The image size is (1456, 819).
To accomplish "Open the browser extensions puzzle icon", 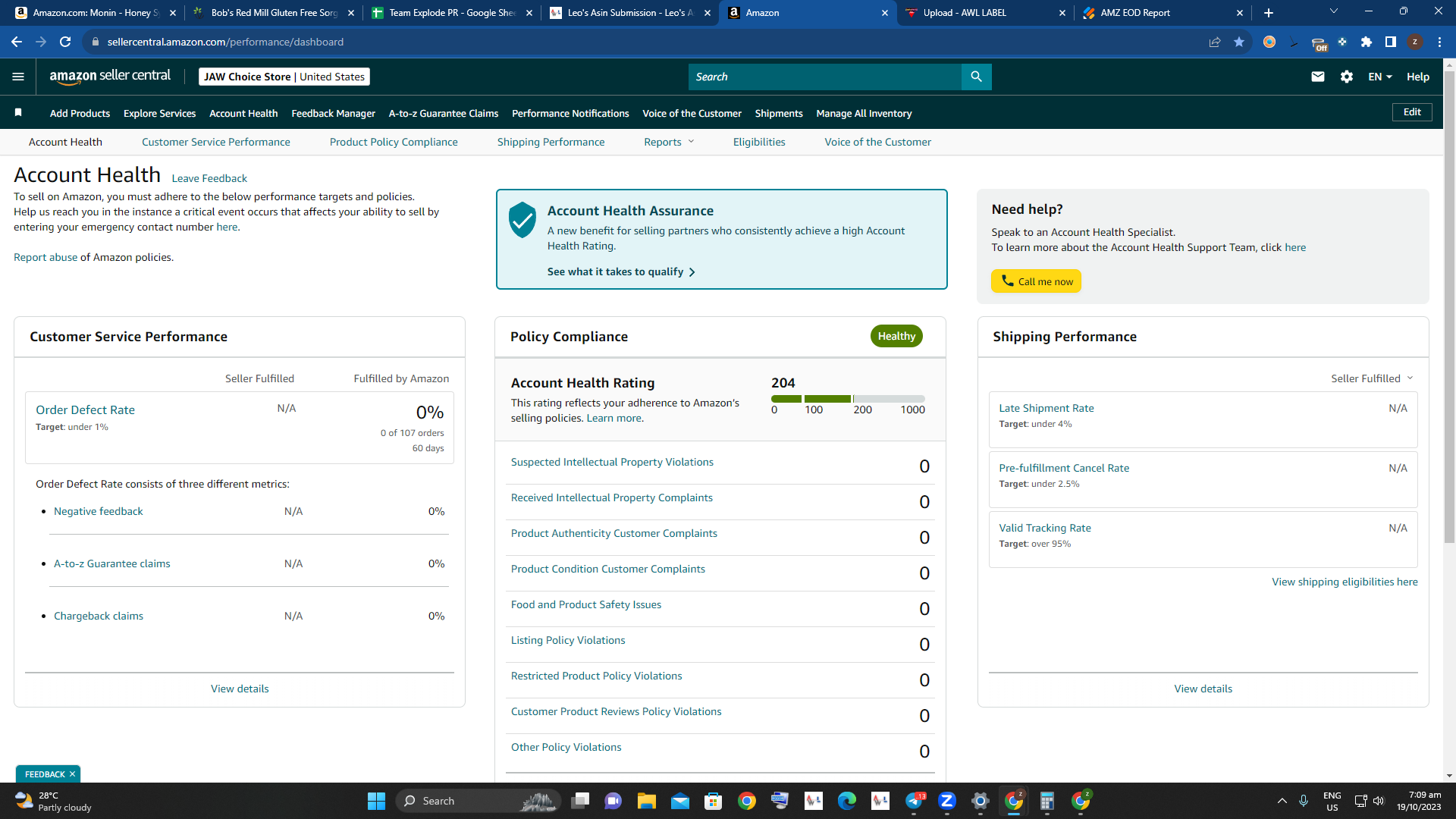I will pos(1367,42).
